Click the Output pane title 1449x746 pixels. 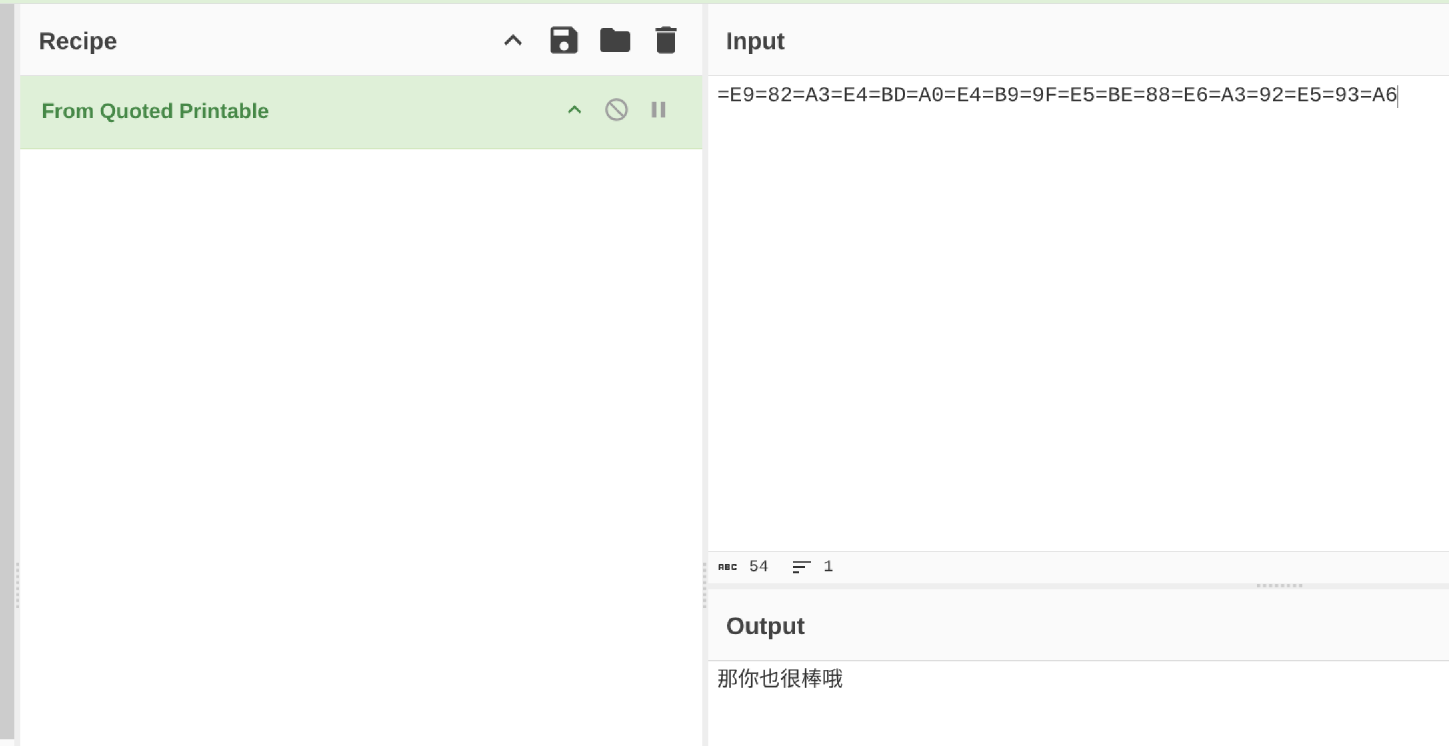pos(765,626)
